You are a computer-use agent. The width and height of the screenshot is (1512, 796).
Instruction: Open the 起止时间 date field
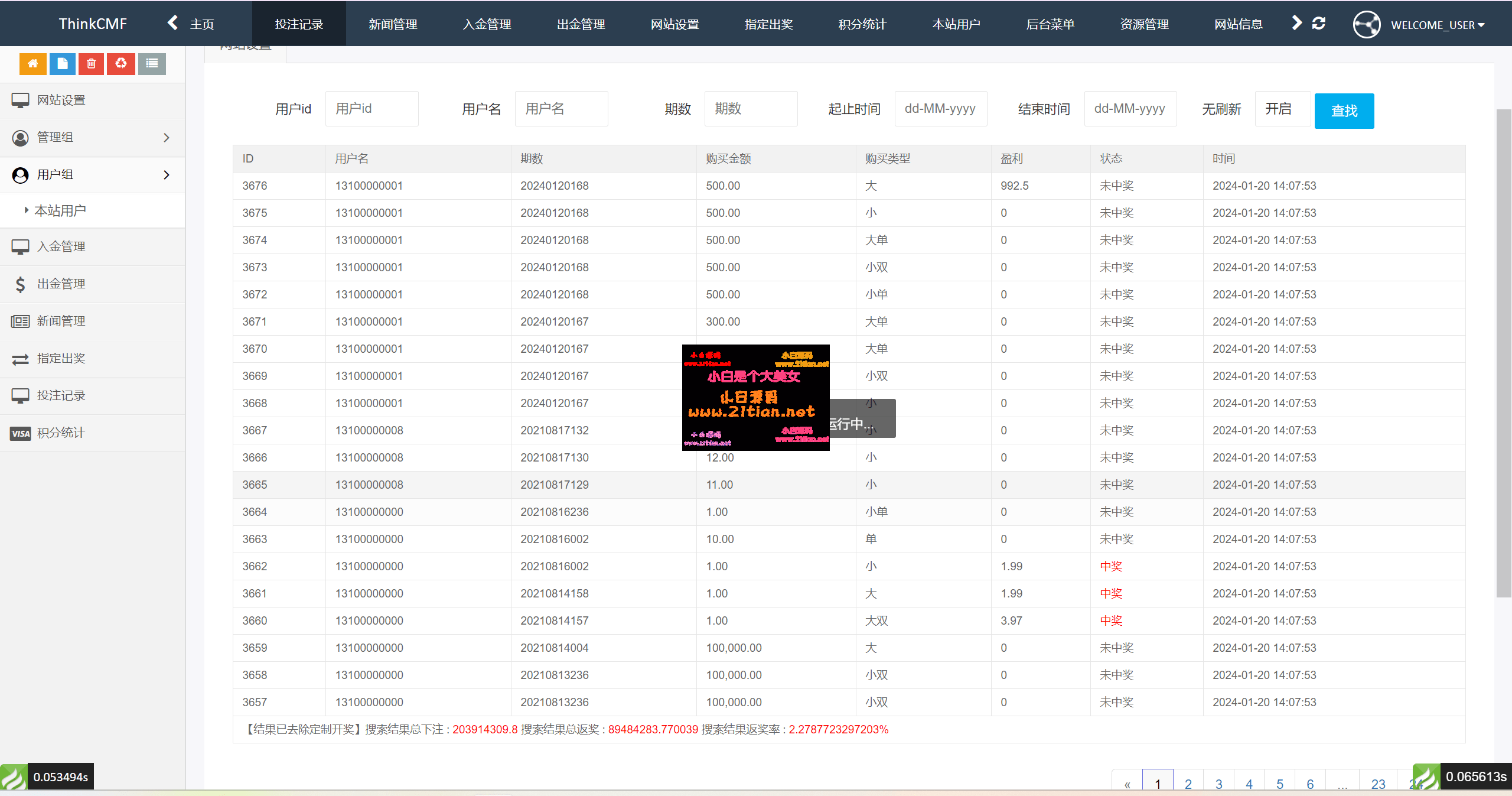pos(940,109)
